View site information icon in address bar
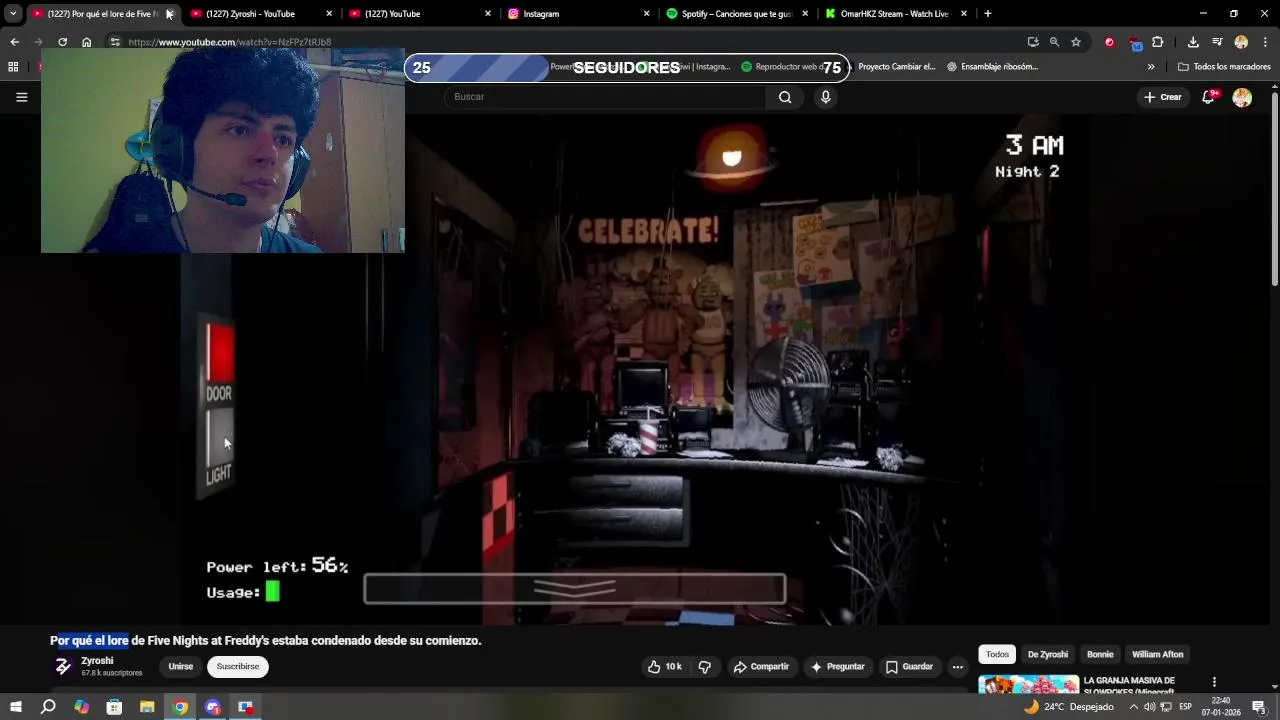 115,42
